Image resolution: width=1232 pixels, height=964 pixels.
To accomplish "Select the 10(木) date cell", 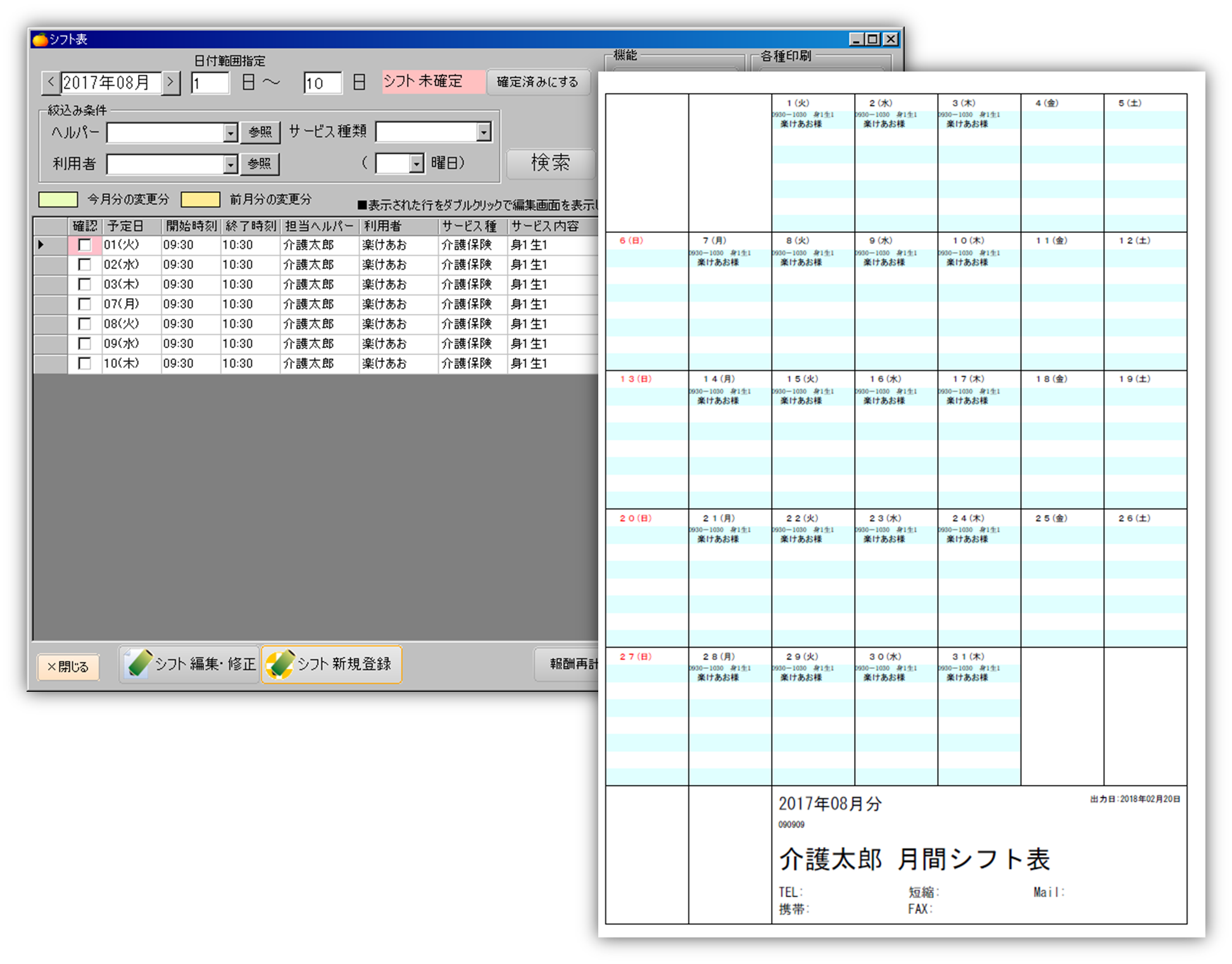I will [132, 363].
